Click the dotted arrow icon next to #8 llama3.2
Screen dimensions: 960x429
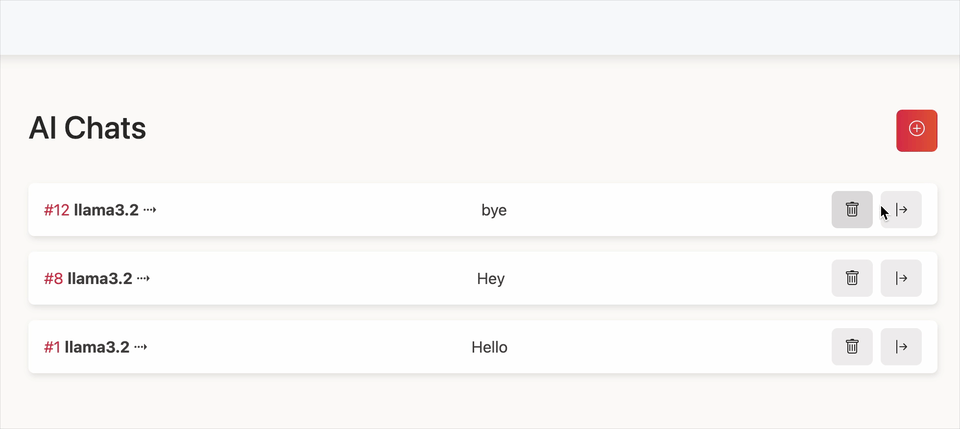(143, 278)
